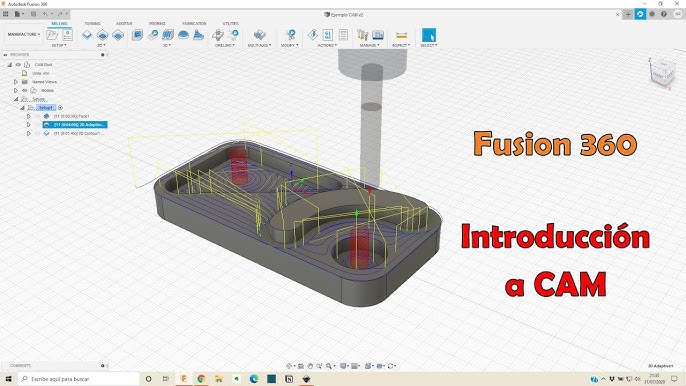Click the Select cursor tool
686x386 pixels.
429,35
